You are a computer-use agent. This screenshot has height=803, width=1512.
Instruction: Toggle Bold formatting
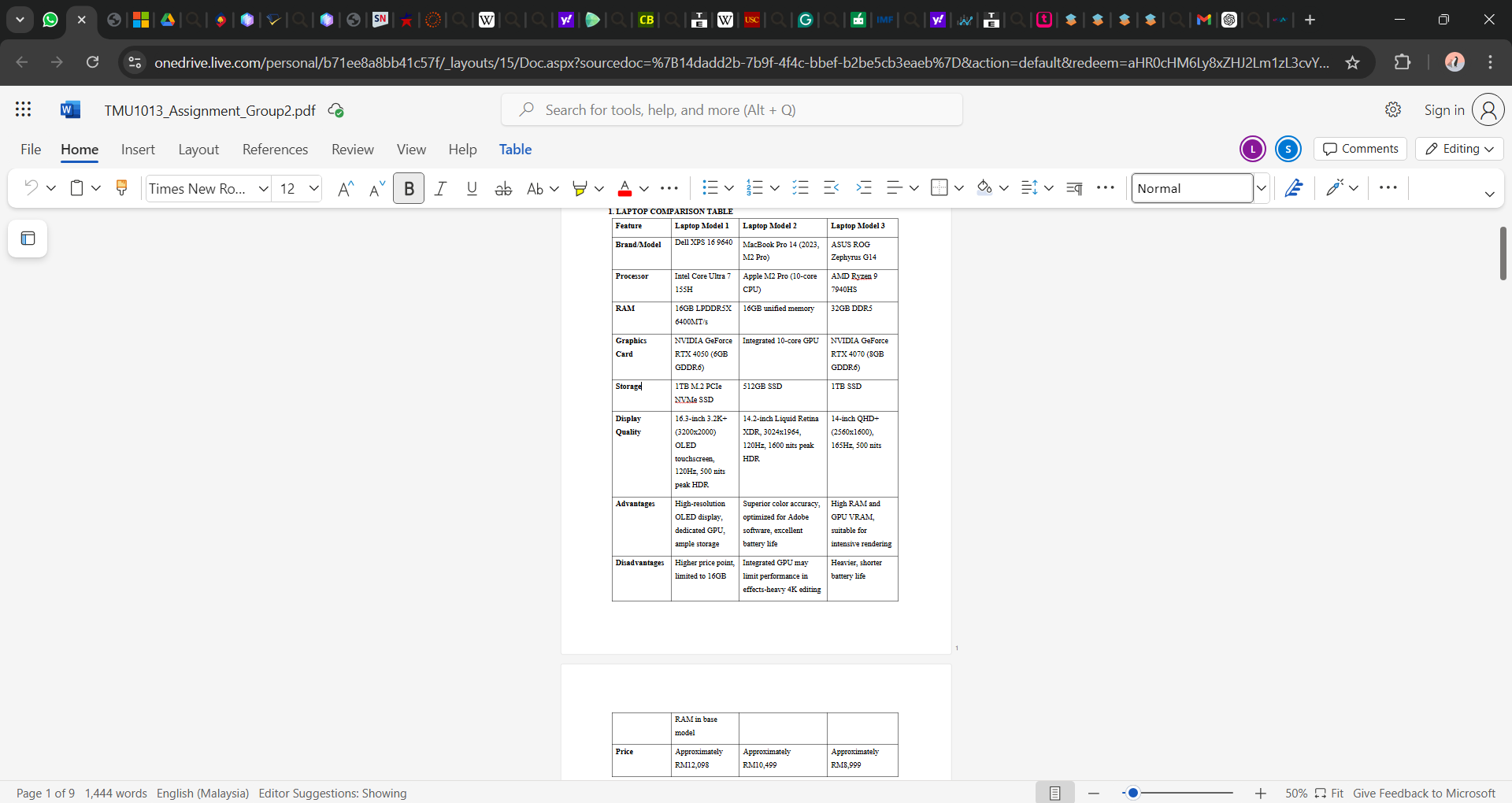[409, 188]
